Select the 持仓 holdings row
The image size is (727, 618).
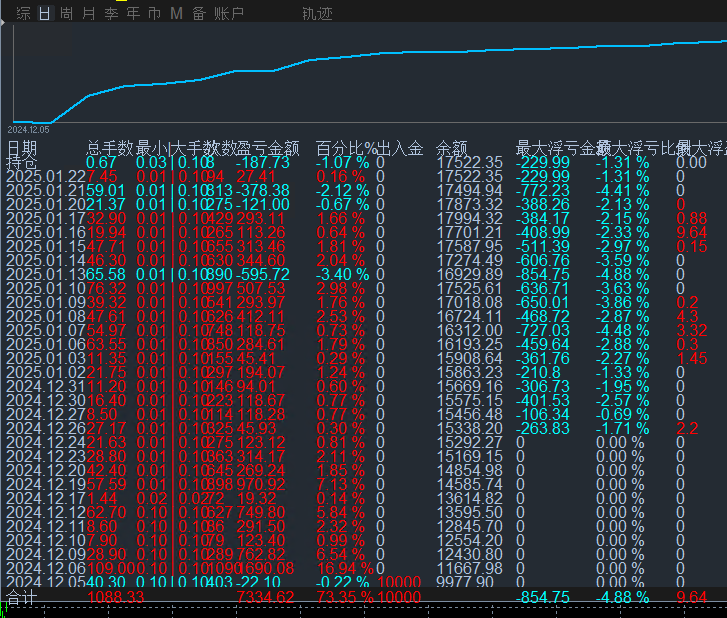[22, 162]
